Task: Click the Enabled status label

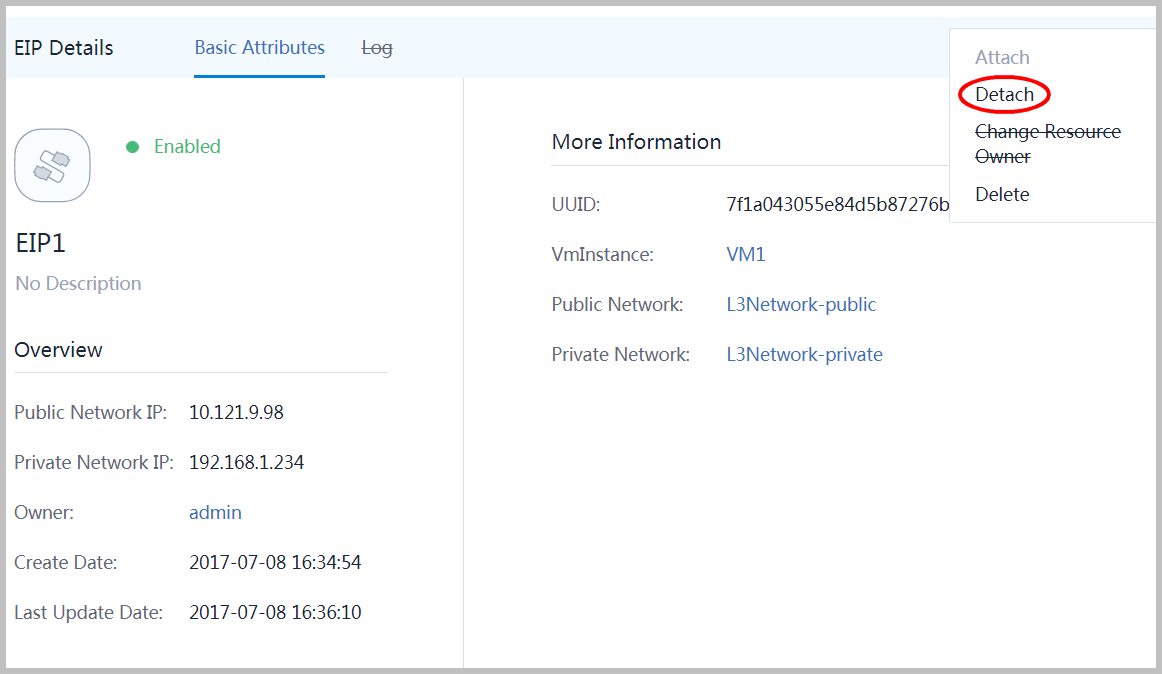Action: point(187,147)
